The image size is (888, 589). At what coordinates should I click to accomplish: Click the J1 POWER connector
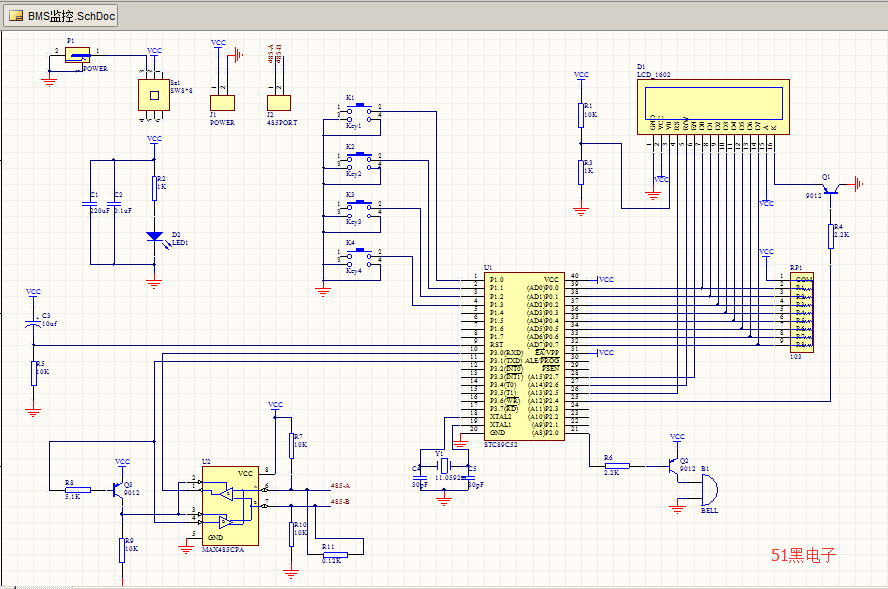pos(222,102)
